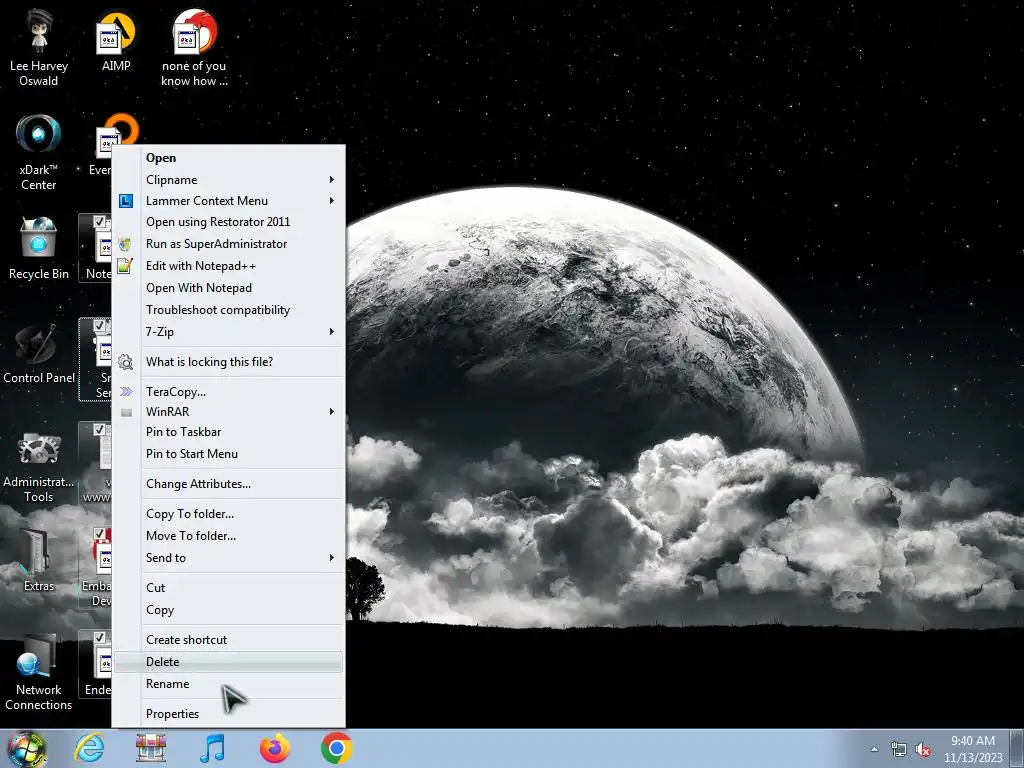
Task: Select Open With Notepad
Action: [x=229, y=288]
